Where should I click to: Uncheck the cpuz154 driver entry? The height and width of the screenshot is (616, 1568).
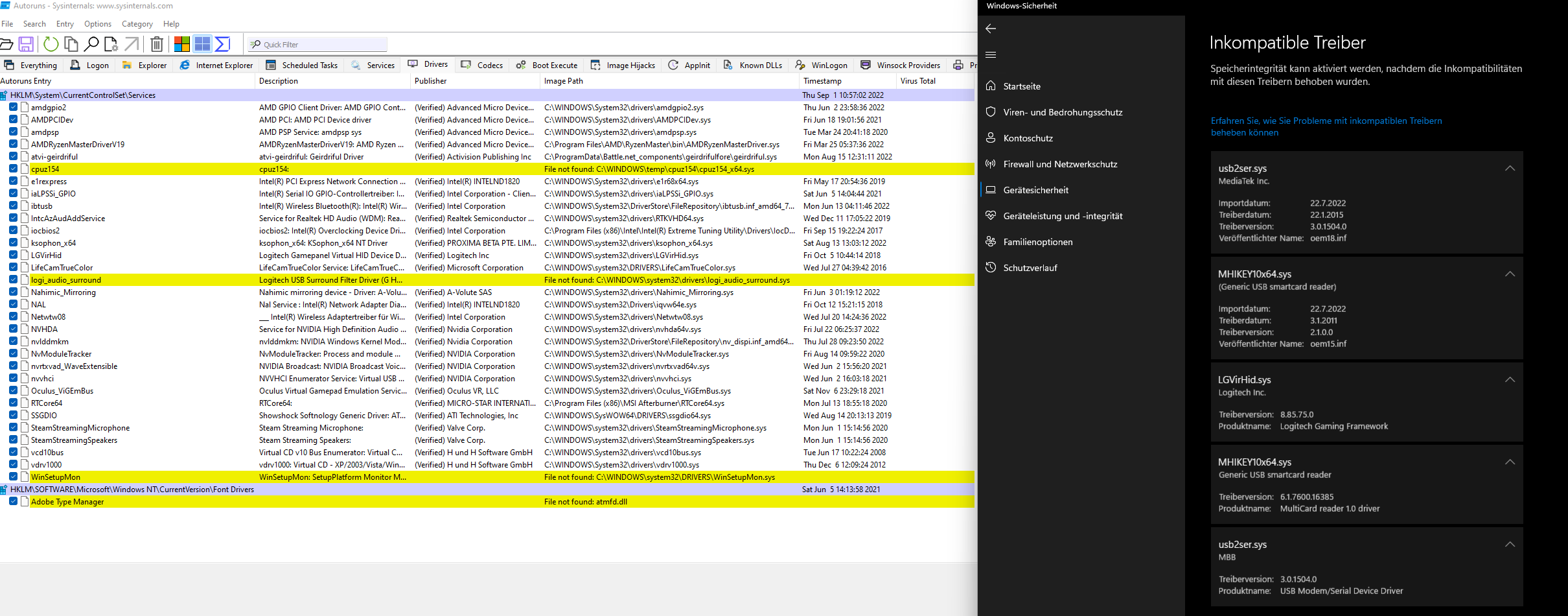tap(13, 169)
